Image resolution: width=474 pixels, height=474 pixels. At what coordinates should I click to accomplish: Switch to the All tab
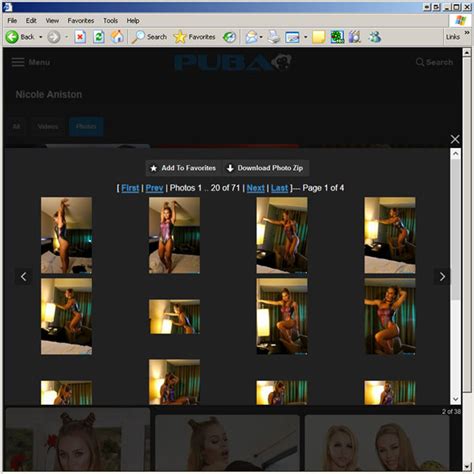(x=16, y=127)
